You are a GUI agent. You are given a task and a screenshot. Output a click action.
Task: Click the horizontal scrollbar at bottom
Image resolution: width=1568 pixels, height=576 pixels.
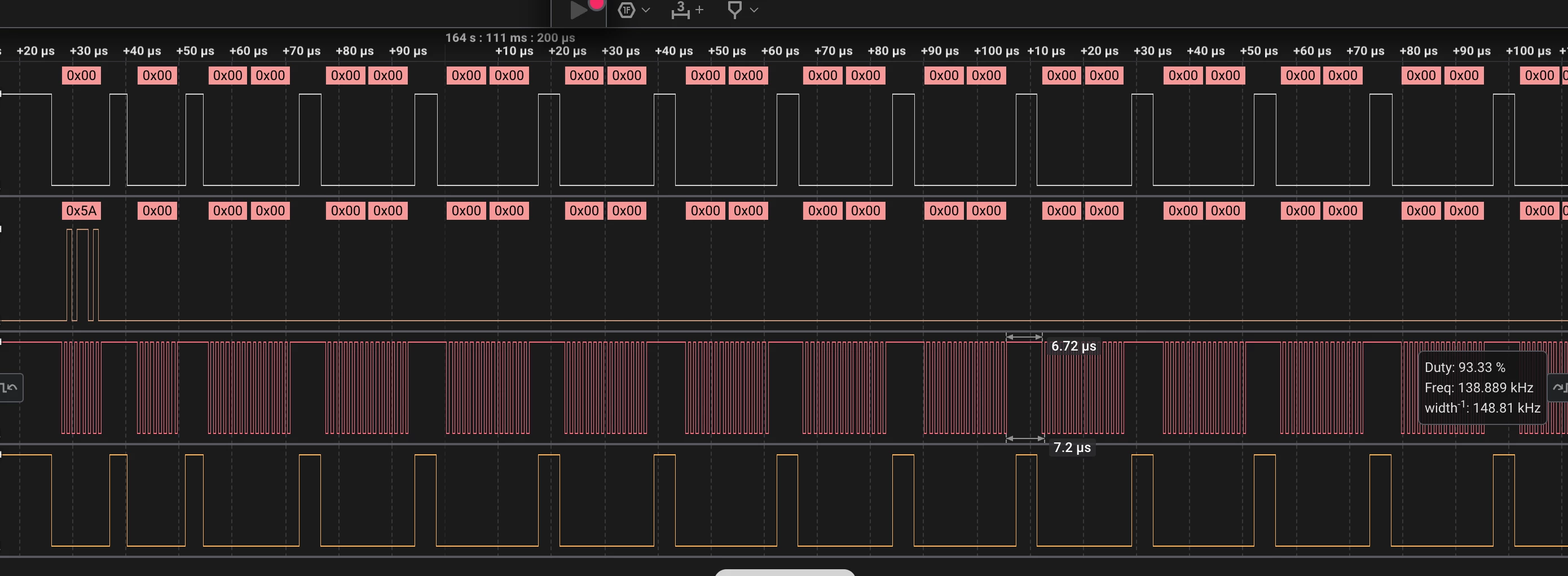(x=785, y=573)
